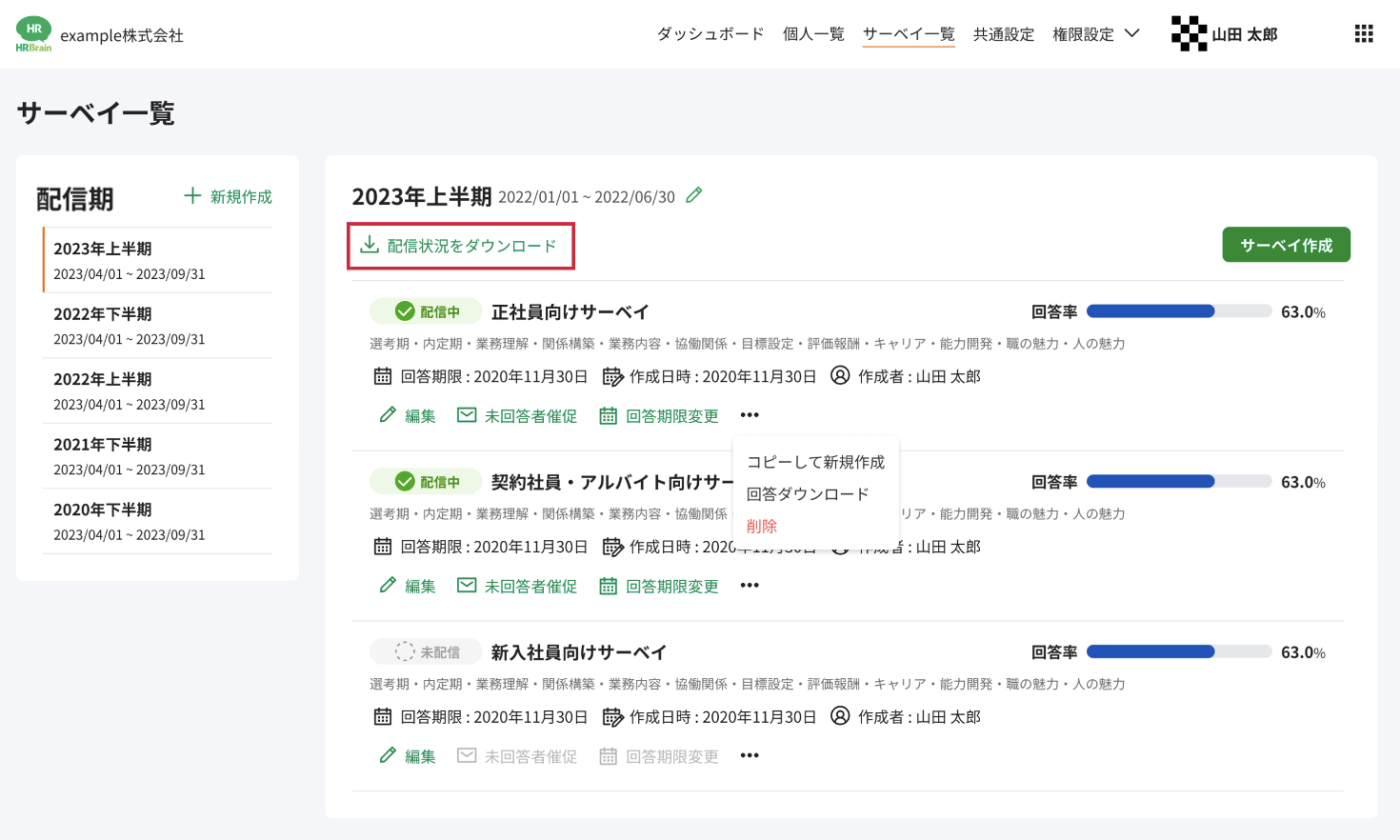
Task: Switch to the ダッシュボード navigation tab
Action: coord(709,32)
